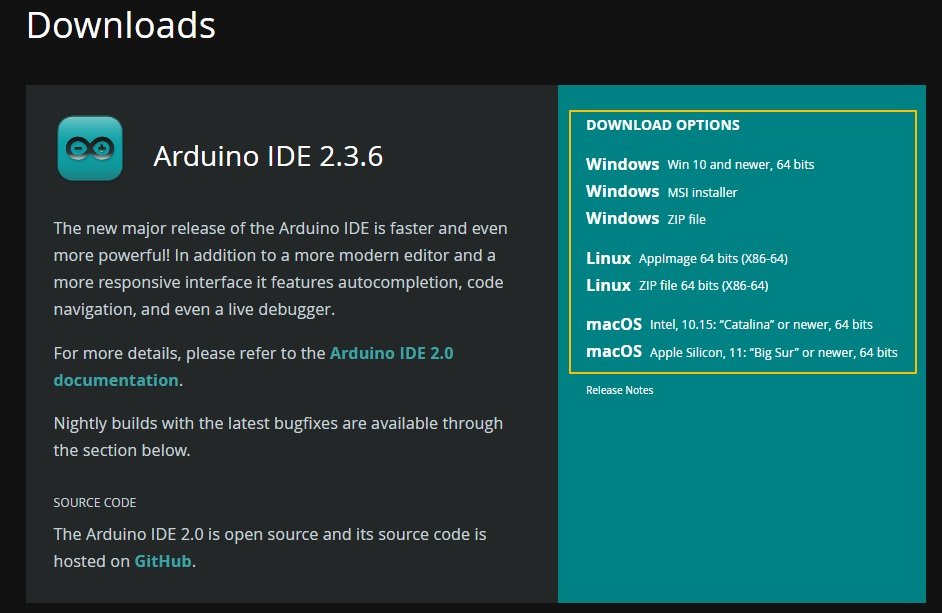Click the 'The new major release' paragraph

pyautogui.click(x=281, y=269)
